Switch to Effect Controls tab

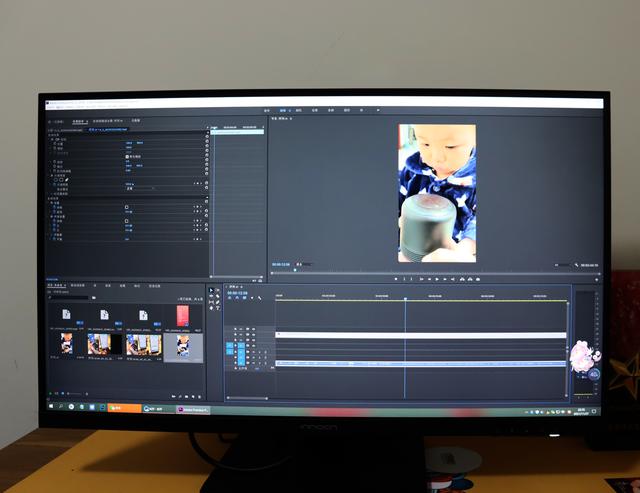tap(79, 121)
